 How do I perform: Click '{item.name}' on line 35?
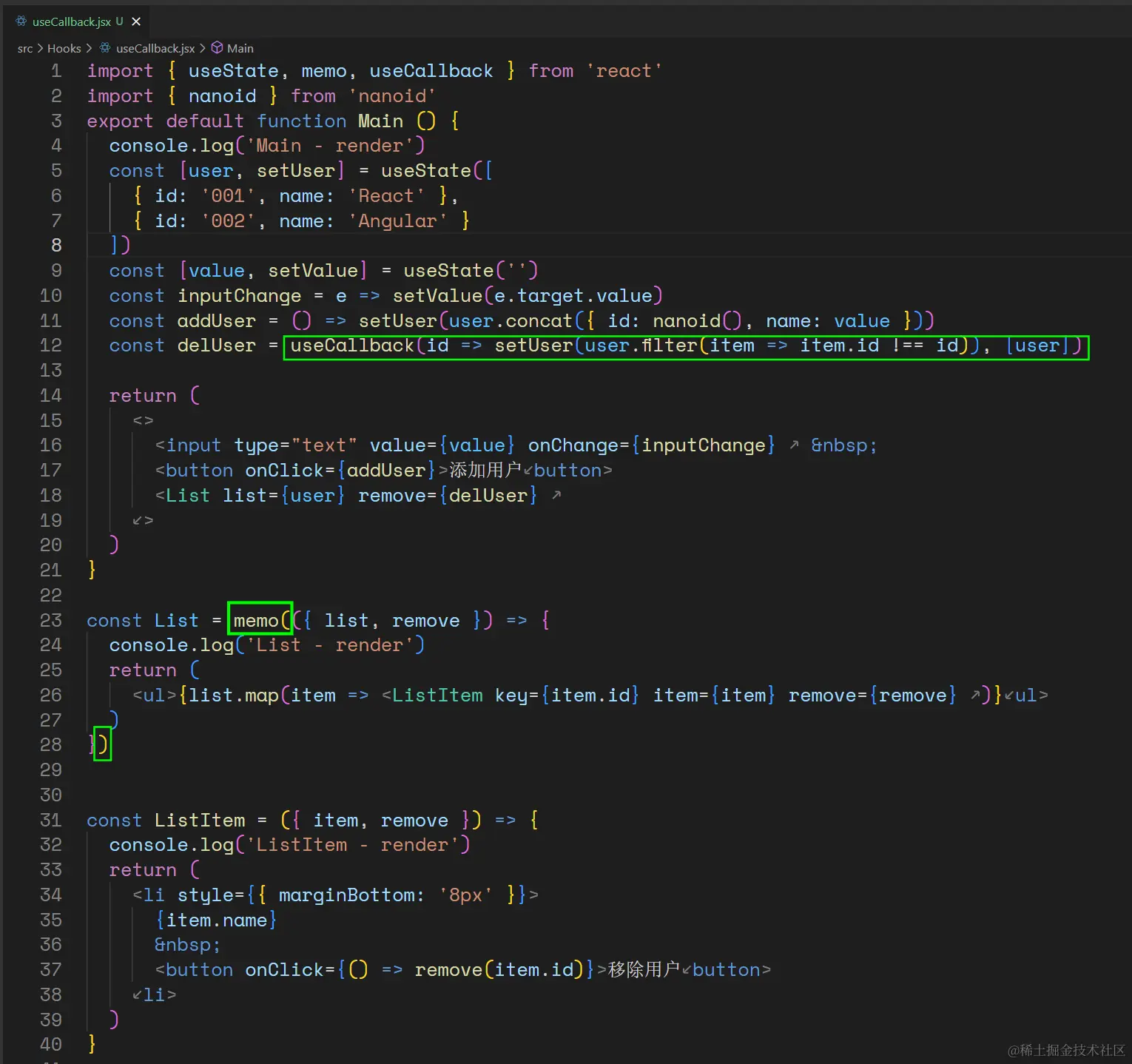216,920
